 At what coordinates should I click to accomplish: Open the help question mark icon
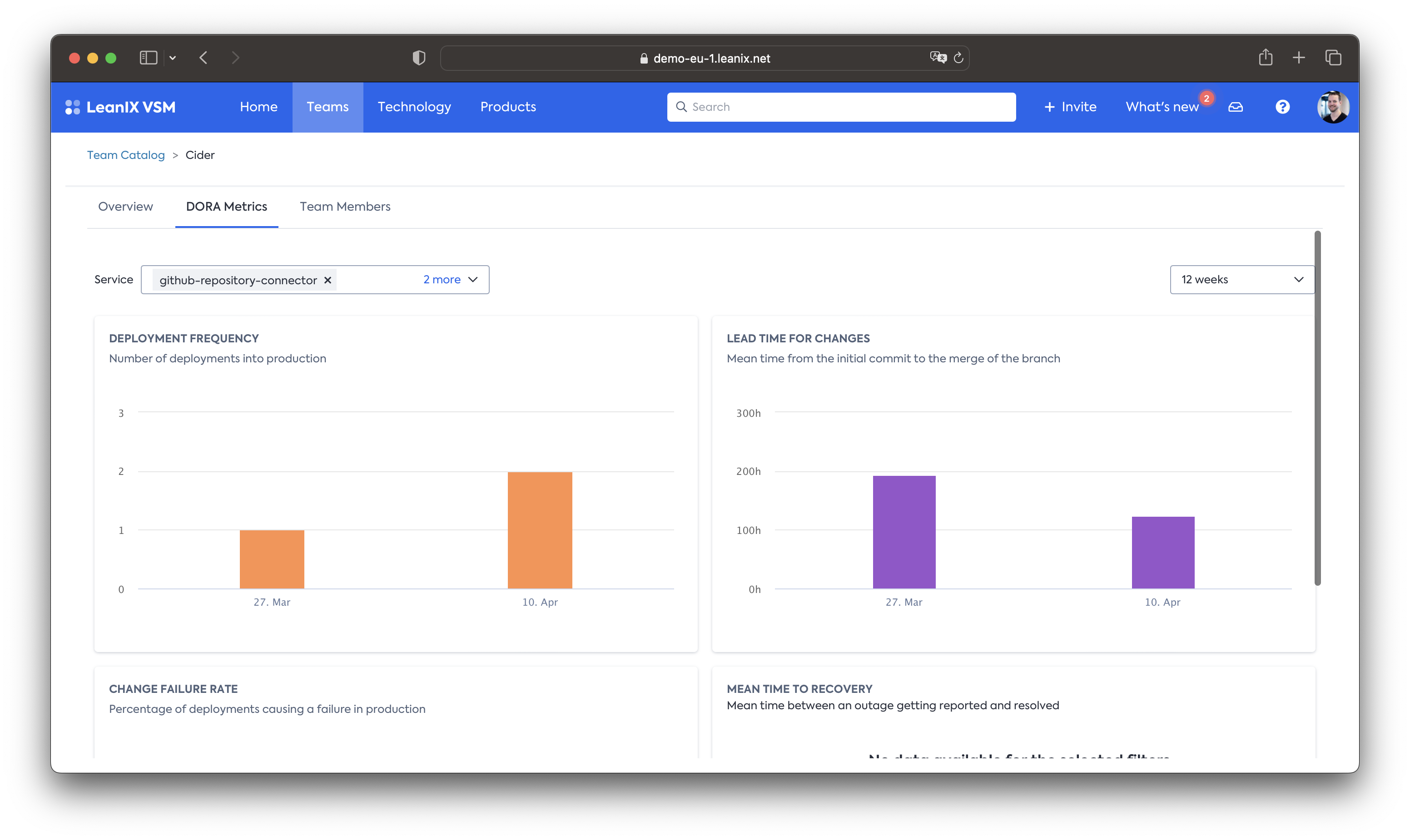point(1283,107)
